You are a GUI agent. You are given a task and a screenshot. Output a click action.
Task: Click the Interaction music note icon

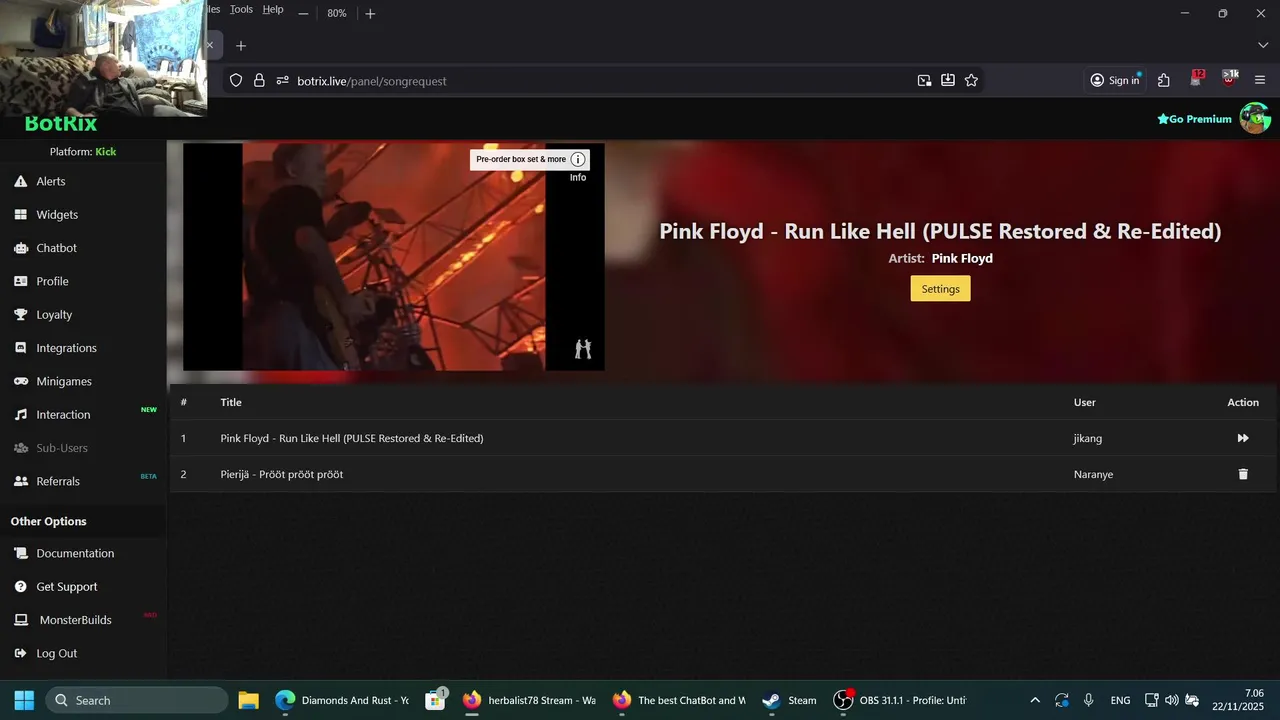point(20,414)
